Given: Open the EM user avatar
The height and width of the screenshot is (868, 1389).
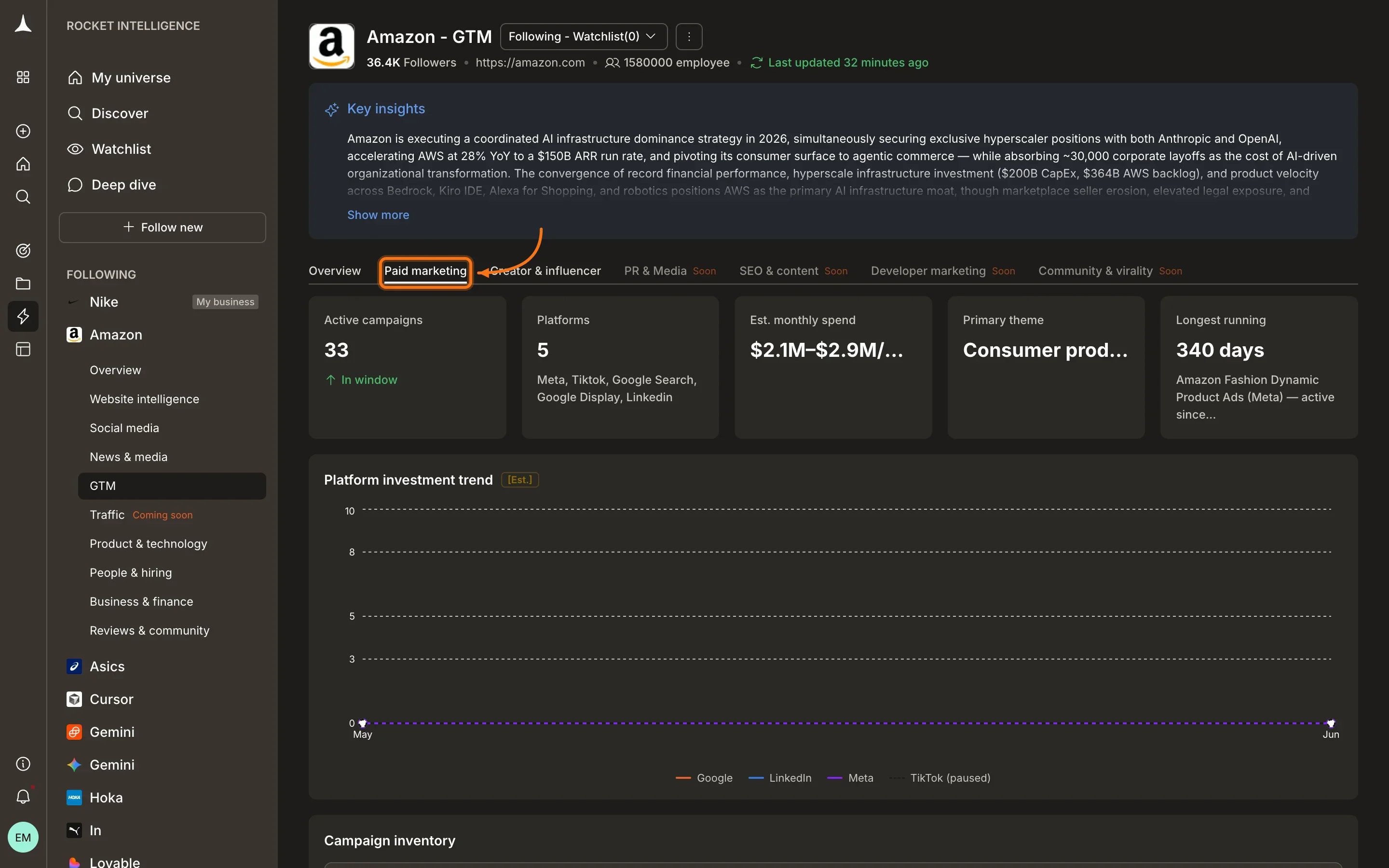Looking at the screenshot, I should 23,837.
